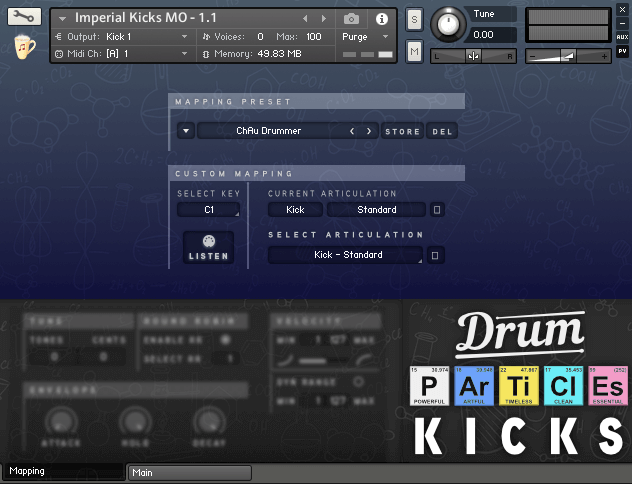Go to next mapping preset
The height and width of the screenshot is (484, 632).
point(369,131)
